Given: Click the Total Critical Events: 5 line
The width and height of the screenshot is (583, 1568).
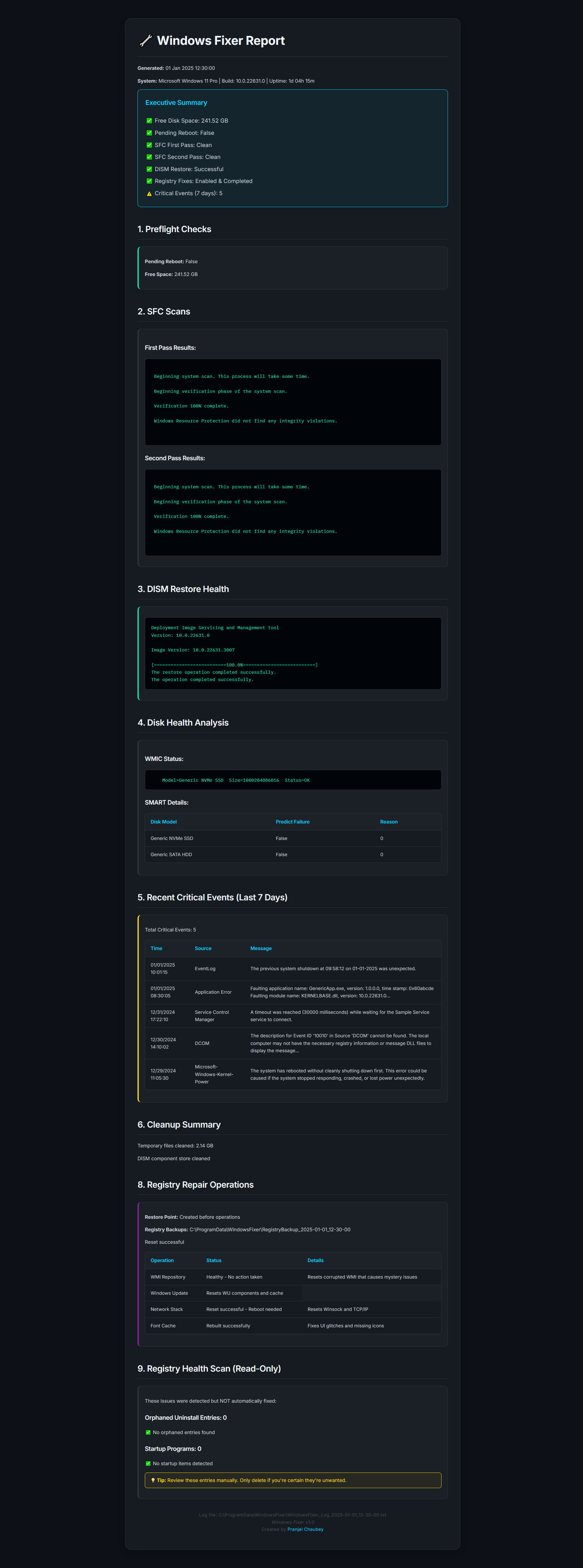Looking at the screenshot, I should [170, 929].
